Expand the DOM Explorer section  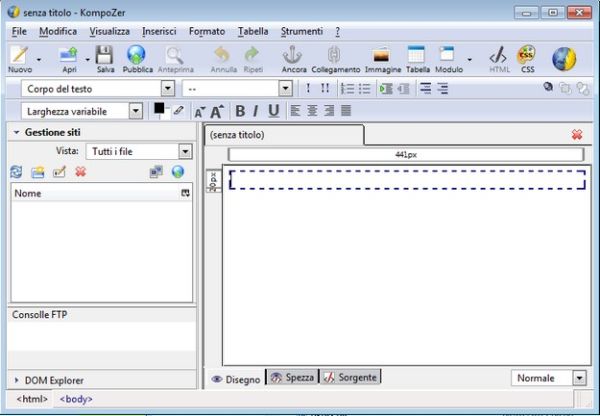click(17, 380)
